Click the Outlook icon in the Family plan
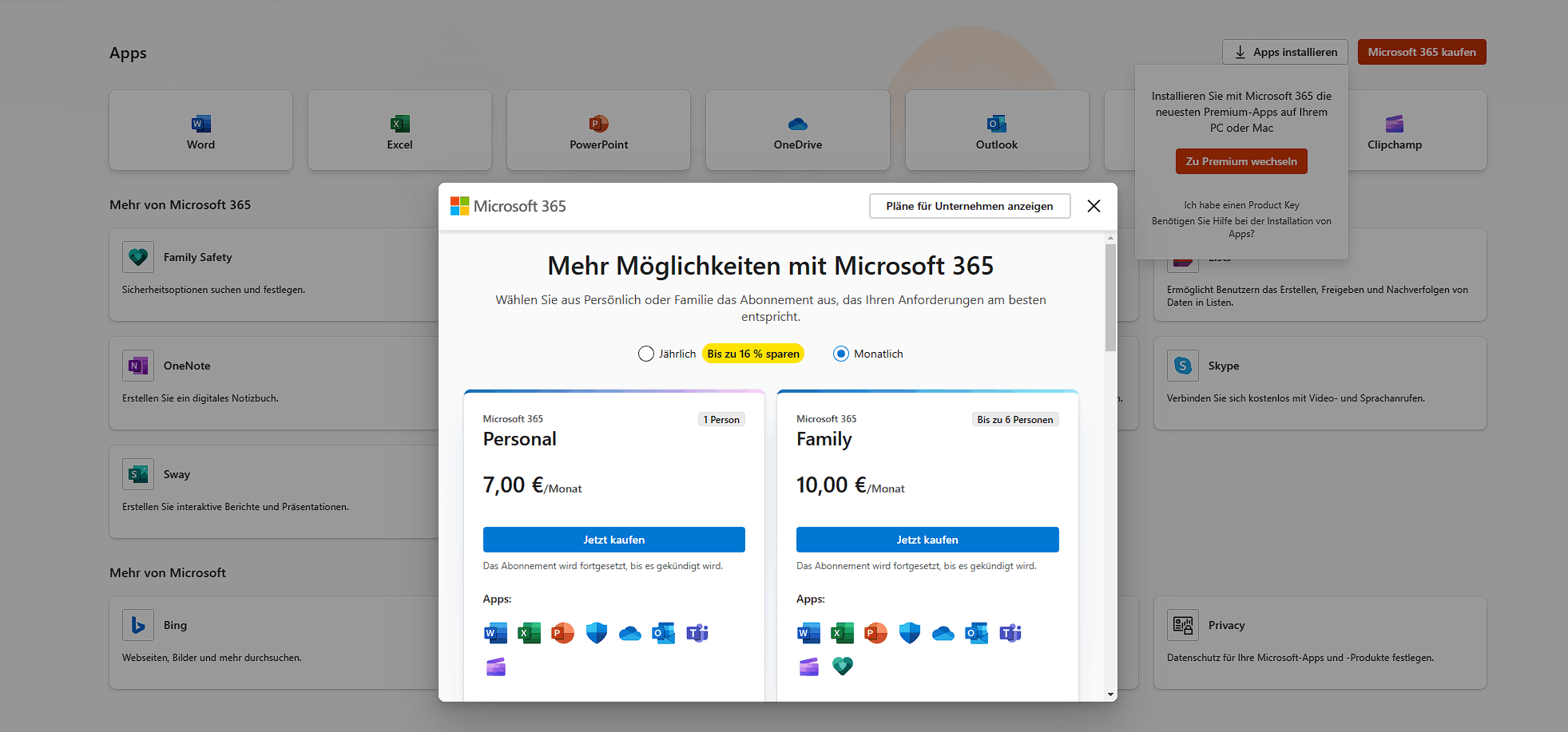 point(976,633)
